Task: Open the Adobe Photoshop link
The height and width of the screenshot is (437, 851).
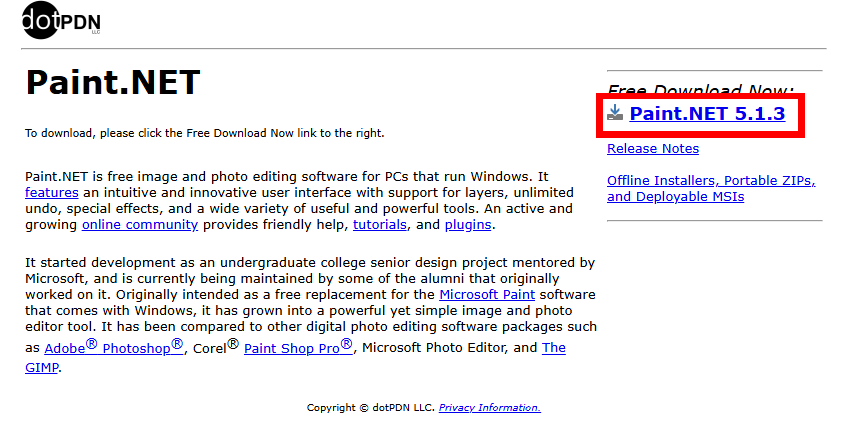Action: tap(114, 347)
